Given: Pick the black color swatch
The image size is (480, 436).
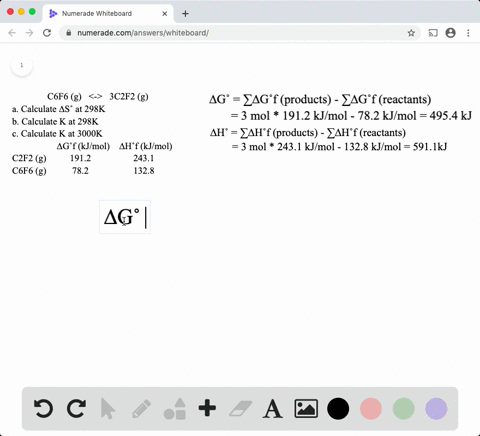Looking at the screenshot, I should click(x=338, y=408).
